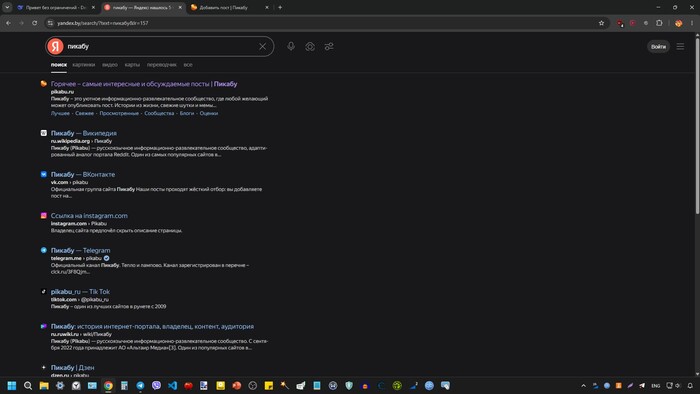Select the 'карты' search tab
700x394 pixels.
132,65
